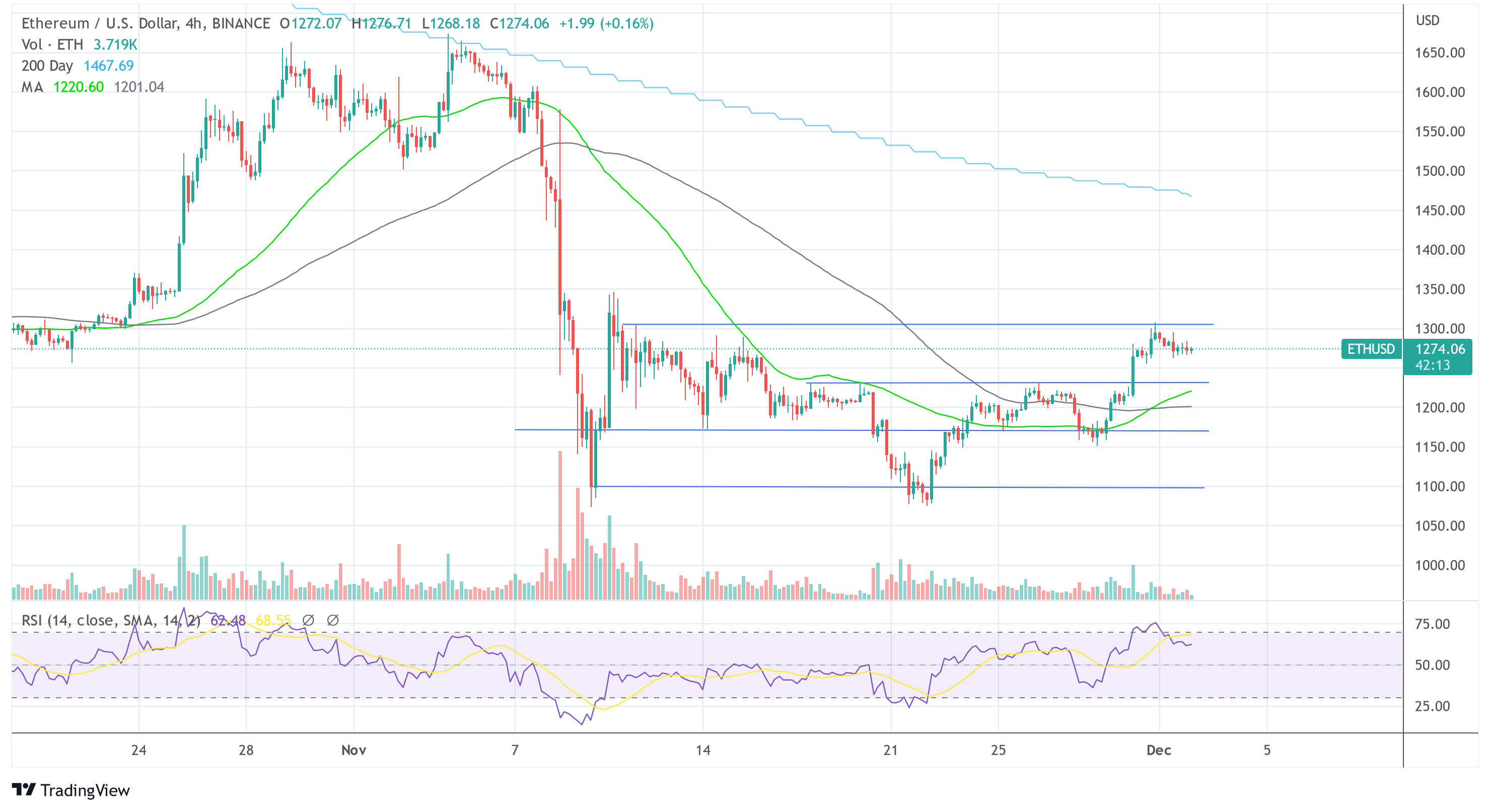Screen dimensions: 1491x812
Task: Click the candle countdown 42:13
Action: 1433,365
